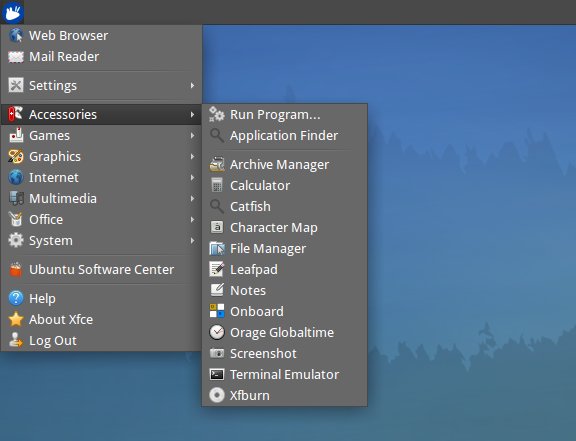Select the Archive Manager label
Image resolution: width=576 pixels, height=441 pixels.
(279, 165)
